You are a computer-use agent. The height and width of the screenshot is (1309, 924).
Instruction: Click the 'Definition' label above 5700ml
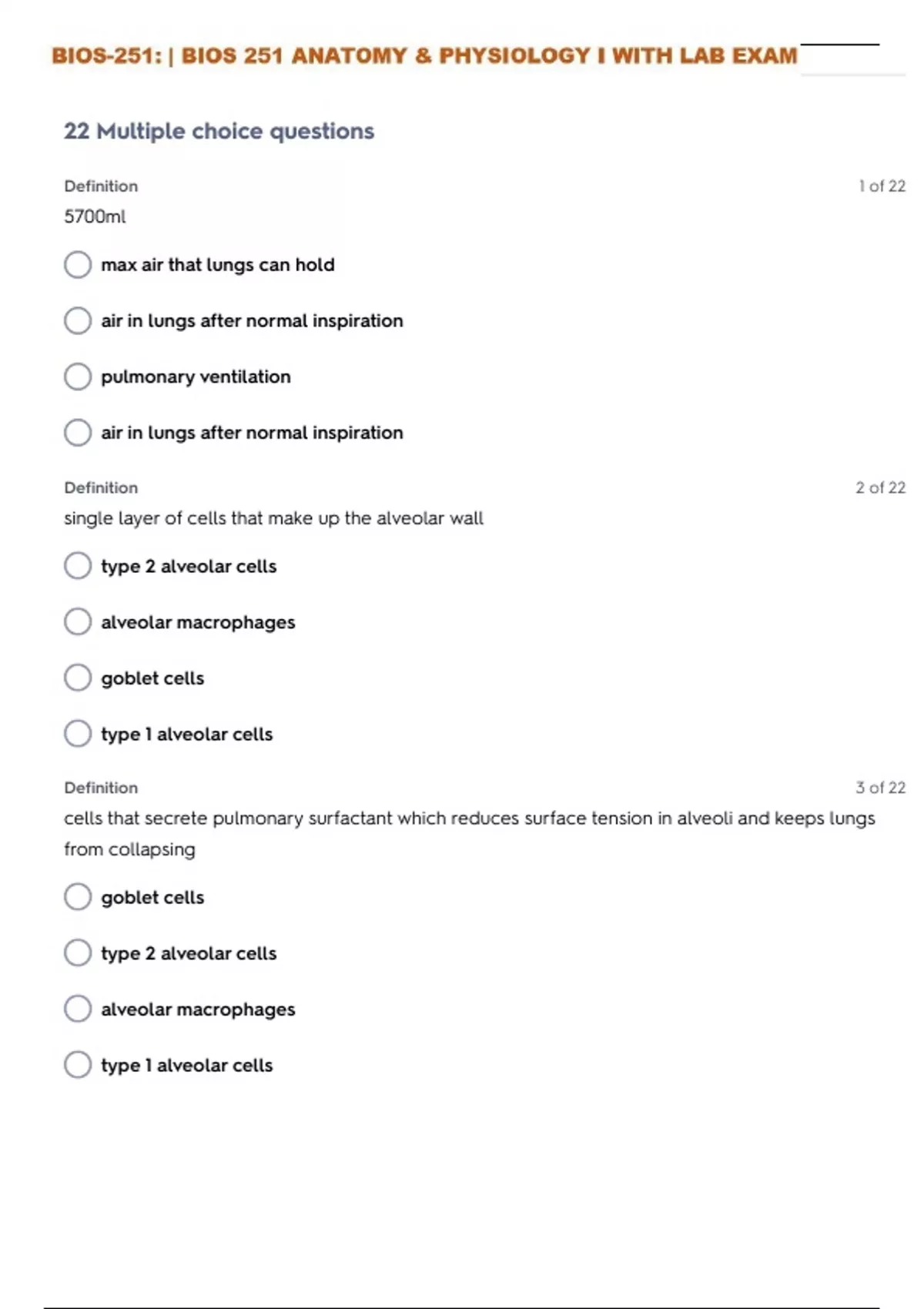(101, 186)
